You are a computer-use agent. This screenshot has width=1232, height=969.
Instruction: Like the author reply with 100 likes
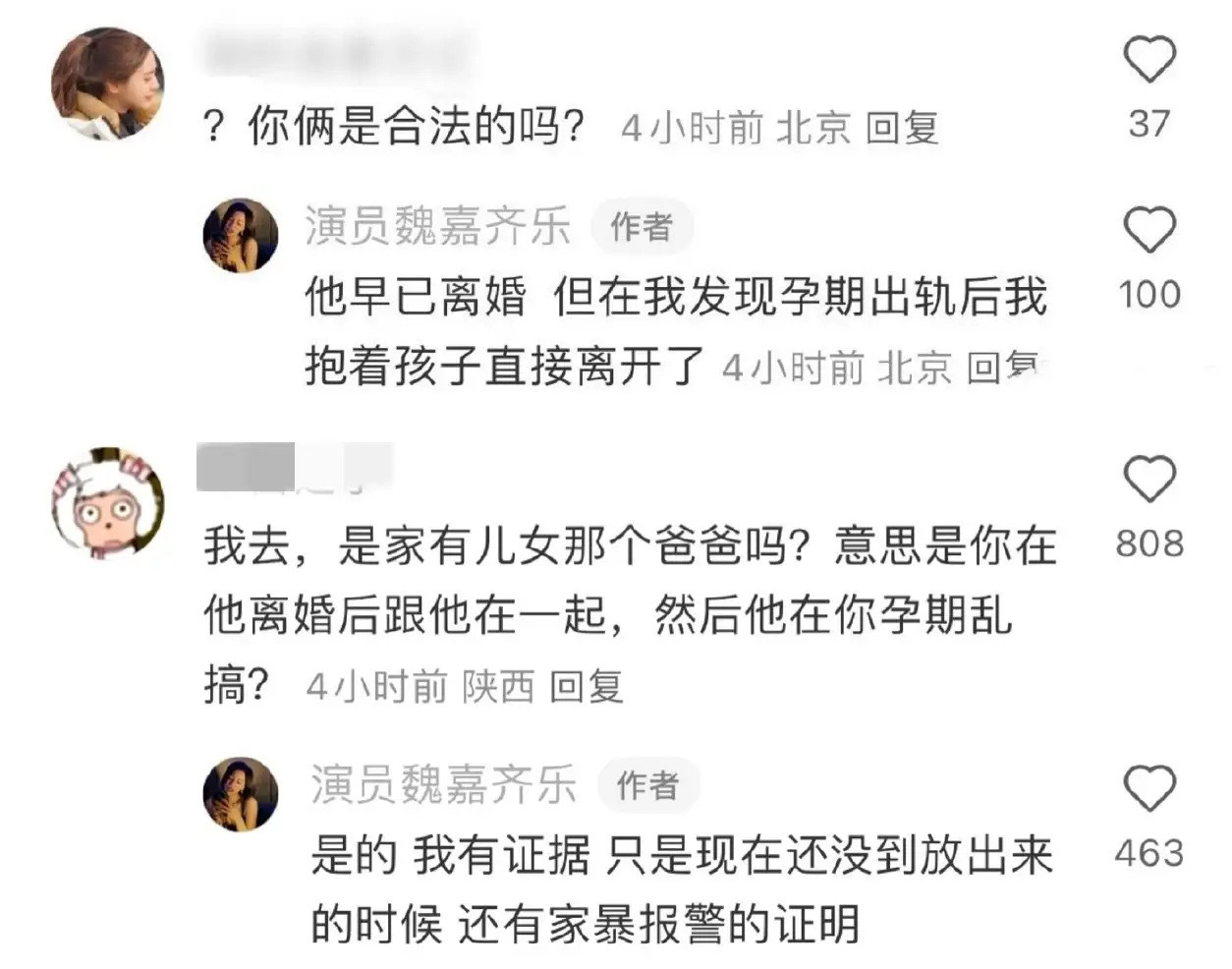(x=1148, y=230)
